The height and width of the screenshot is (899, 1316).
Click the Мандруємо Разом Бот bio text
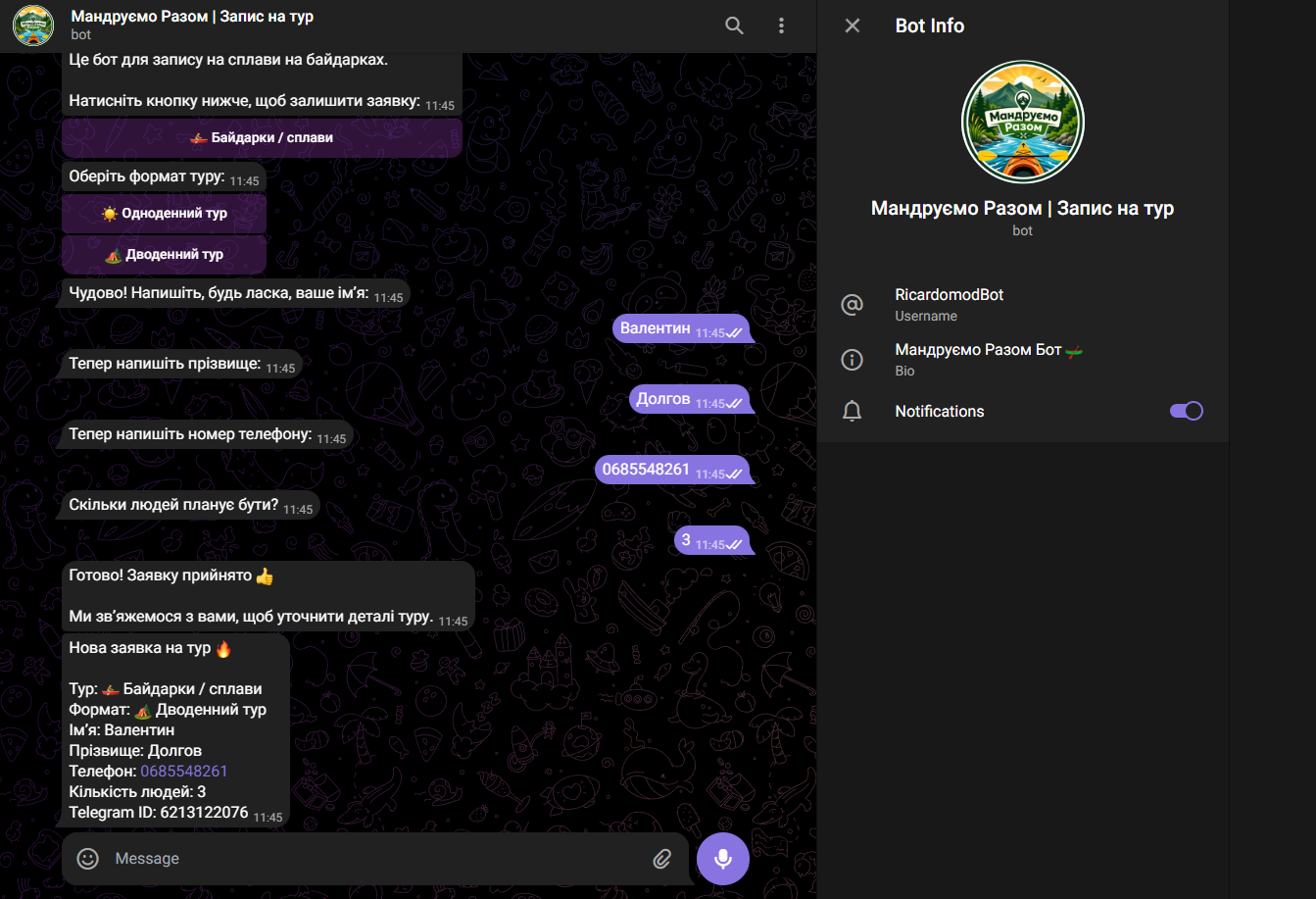tap(989, 350)
